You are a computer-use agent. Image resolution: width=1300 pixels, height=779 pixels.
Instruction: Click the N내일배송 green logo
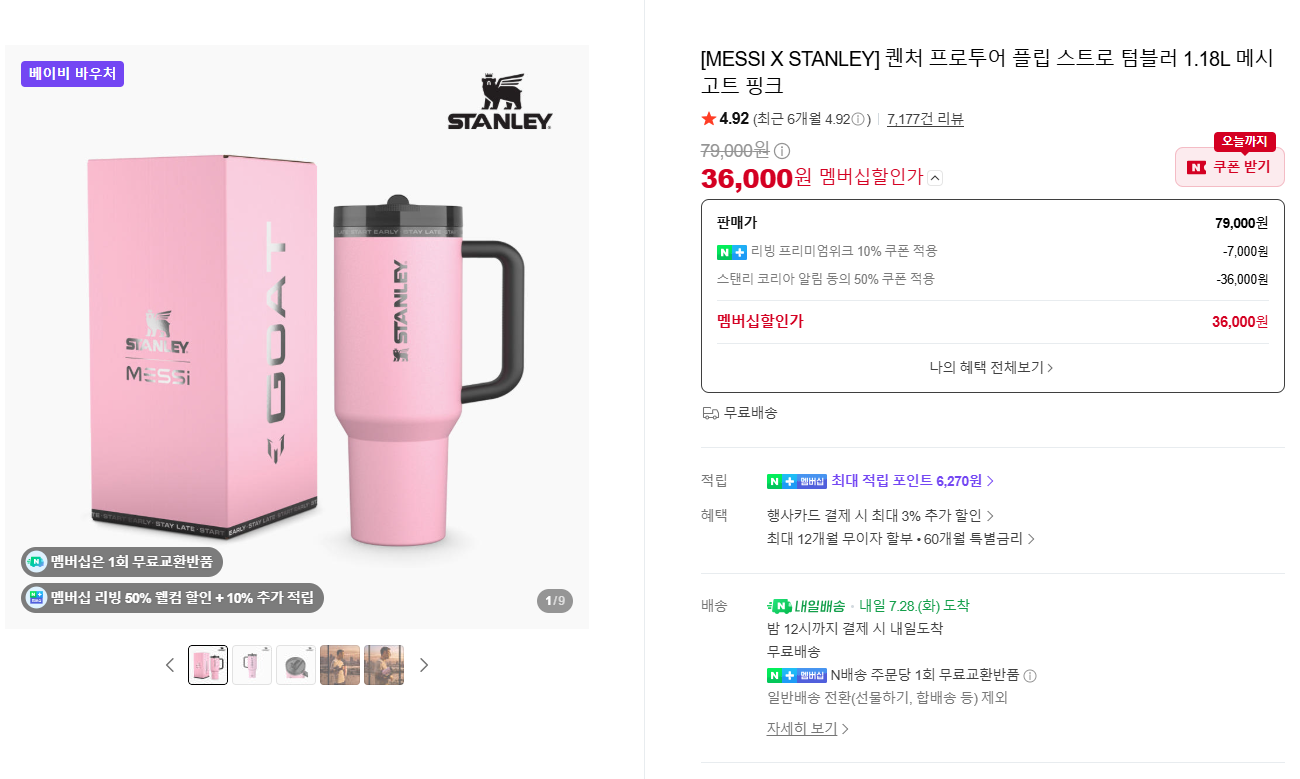[x=806, y=606]
